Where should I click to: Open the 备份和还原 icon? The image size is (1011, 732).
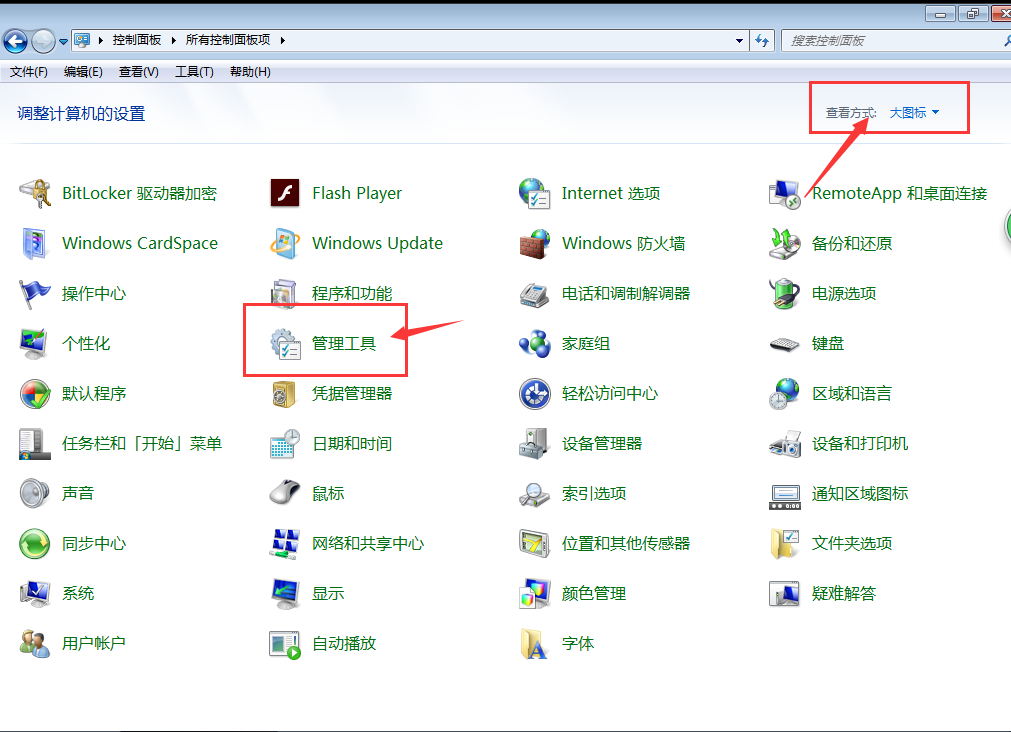[x=785, y=243]
